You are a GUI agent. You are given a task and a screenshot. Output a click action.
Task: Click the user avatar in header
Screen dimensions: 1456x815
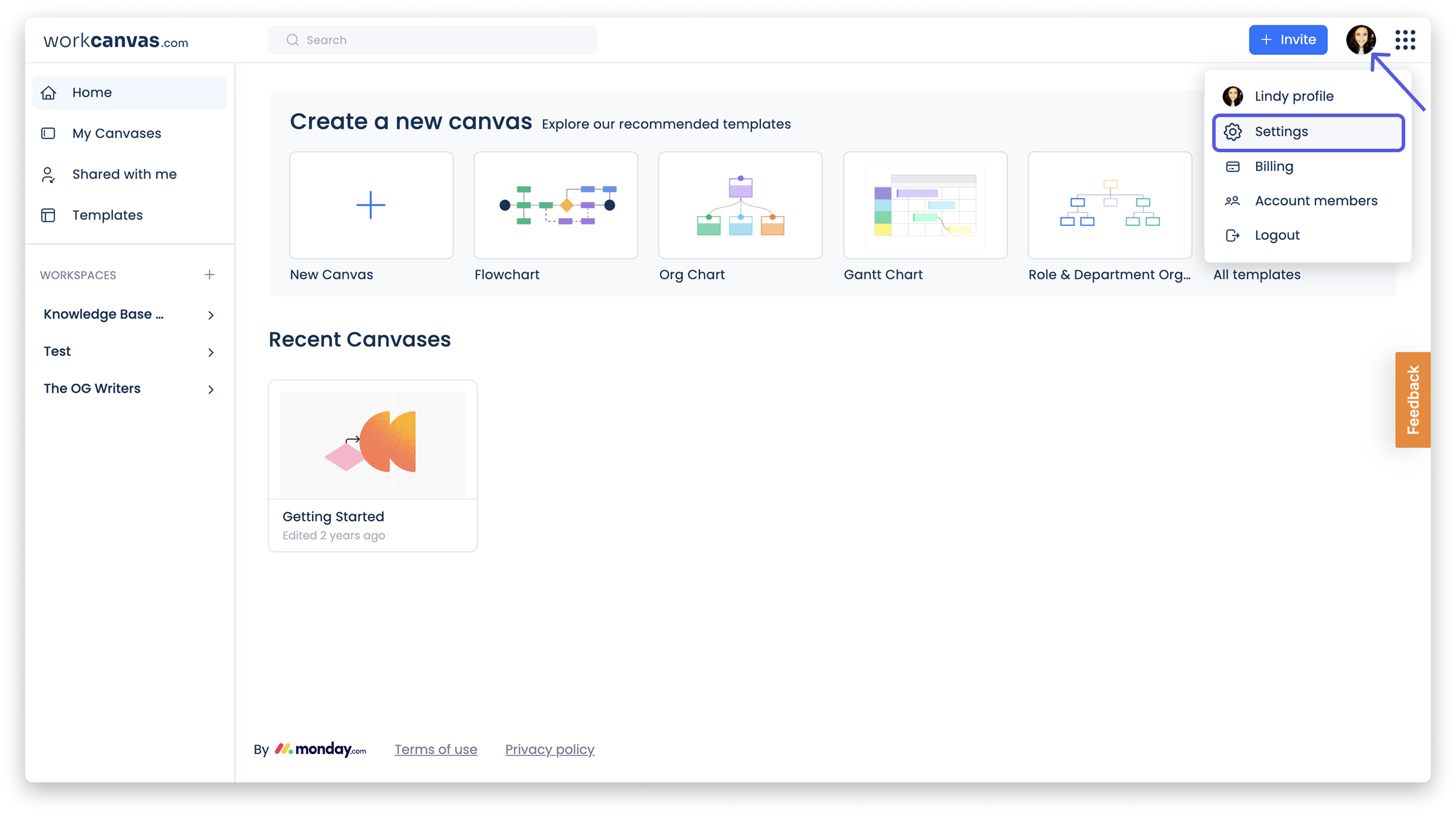[1360, 40]
